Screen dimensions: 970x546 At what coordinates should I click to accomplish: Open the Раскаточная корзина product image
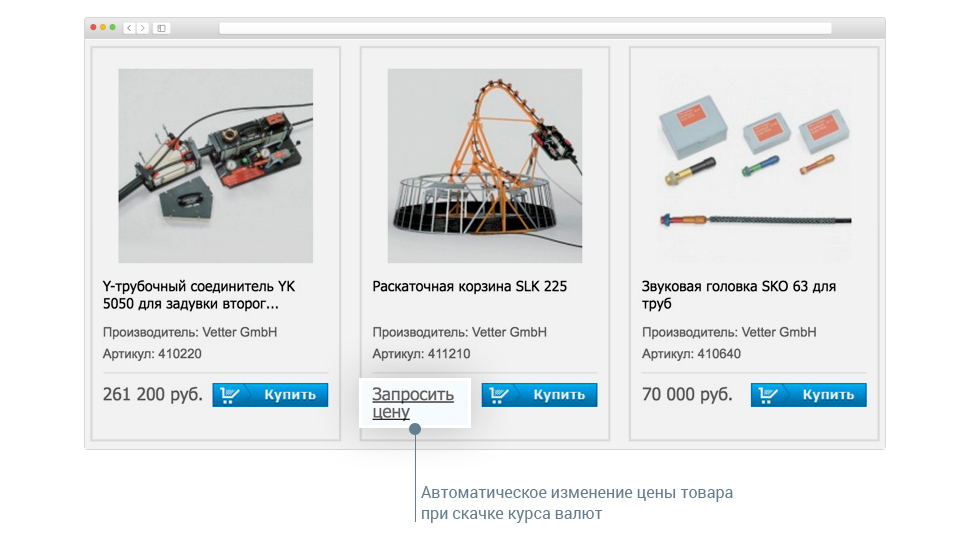(x=485, y=166)
